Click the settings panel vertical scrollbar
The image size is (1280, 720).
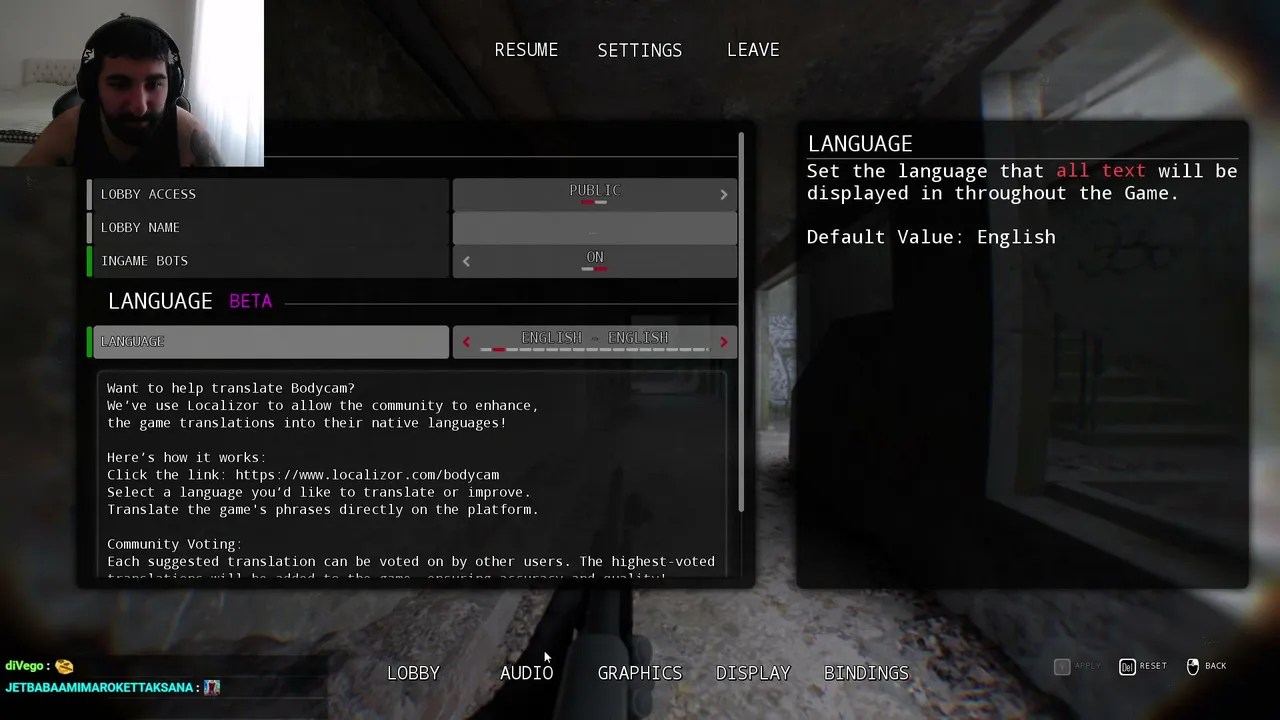pos(742,322)
